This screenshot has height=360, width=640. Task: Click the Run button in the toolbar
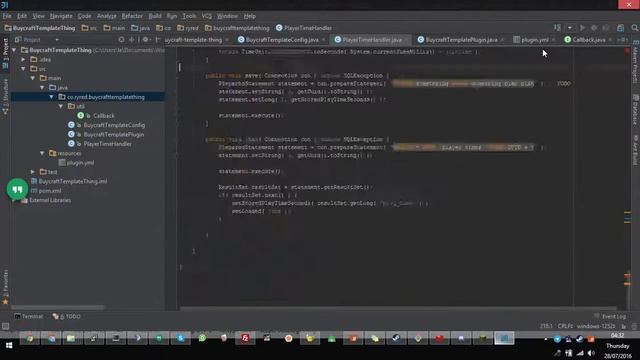[x=582, y=28]
